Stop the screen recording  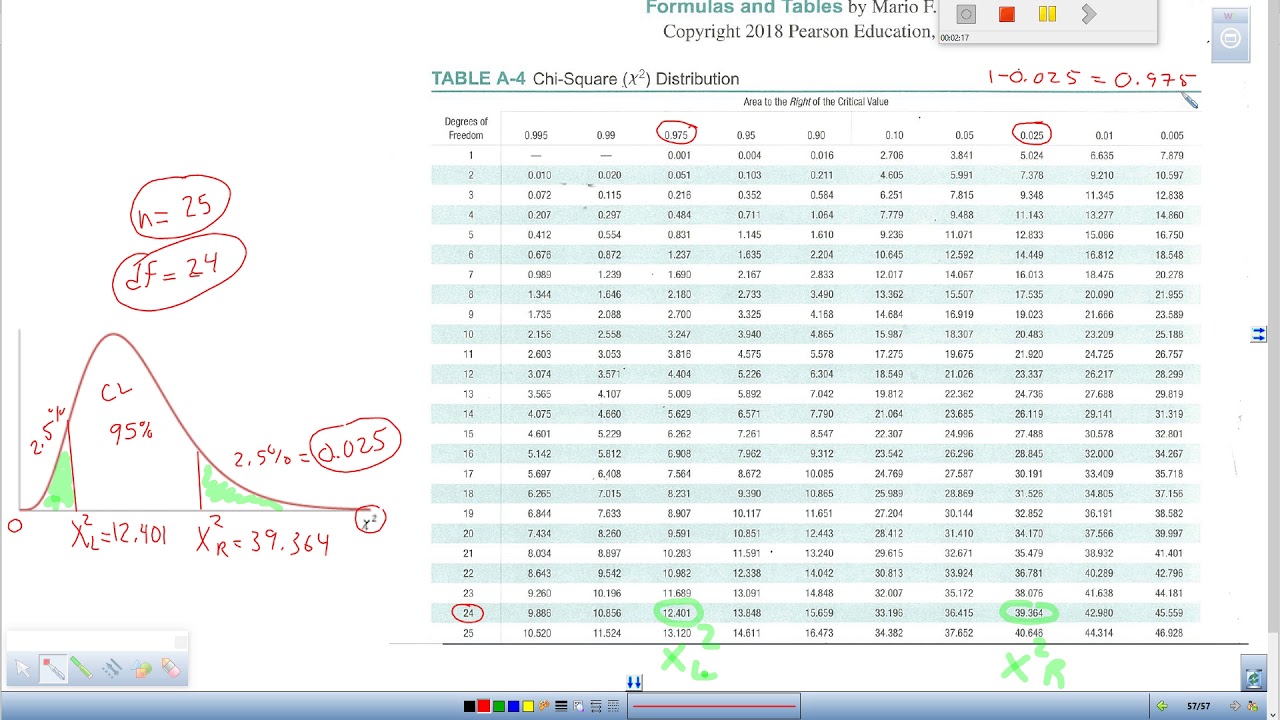pos(1007,14)
